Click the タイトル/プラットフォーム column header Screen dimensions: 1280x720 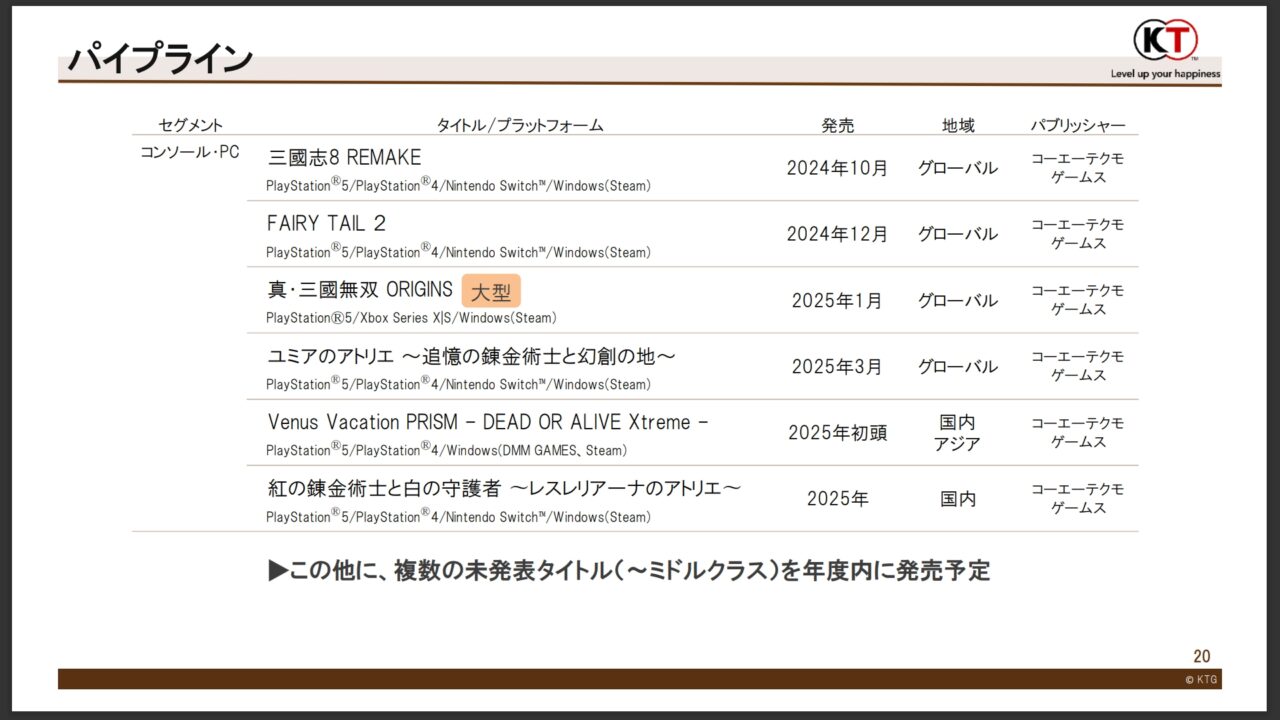(520, 125)
